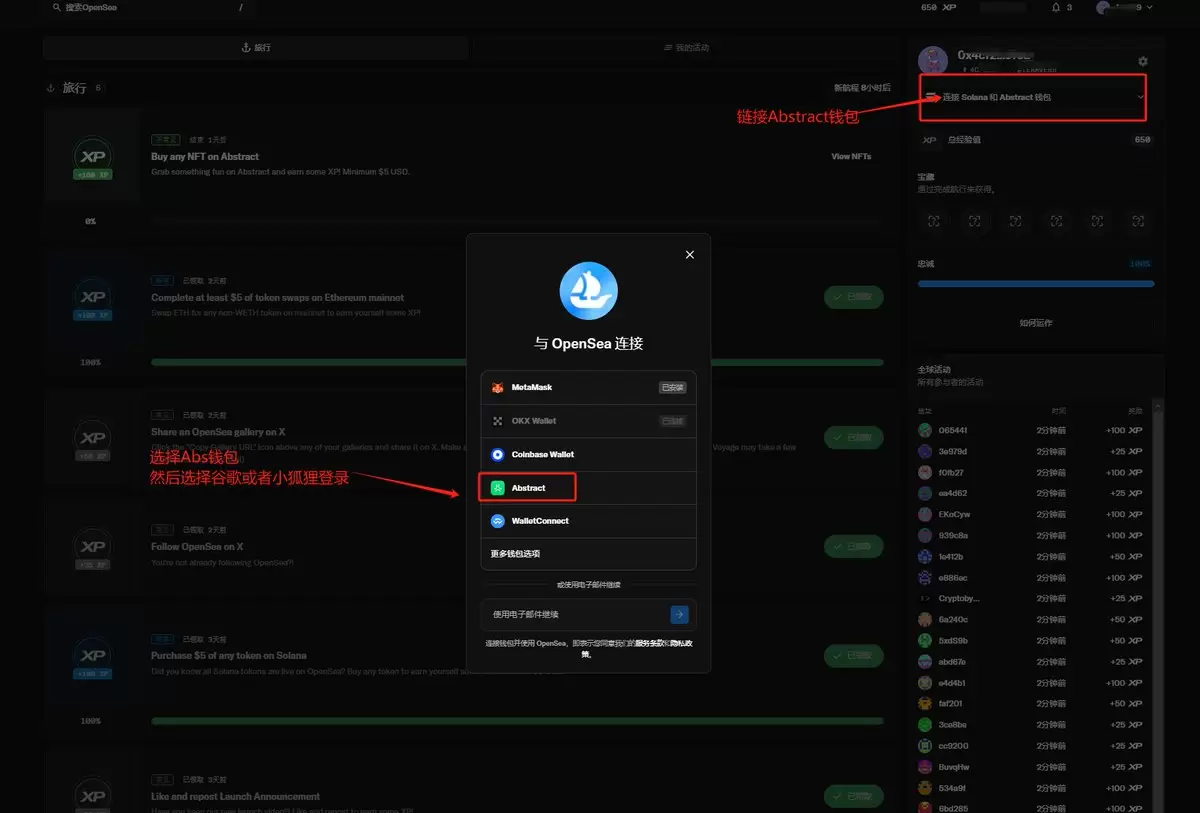Choose Coinbase Wallet option
Screen dimensions: 1200x813
pos(588,455)
